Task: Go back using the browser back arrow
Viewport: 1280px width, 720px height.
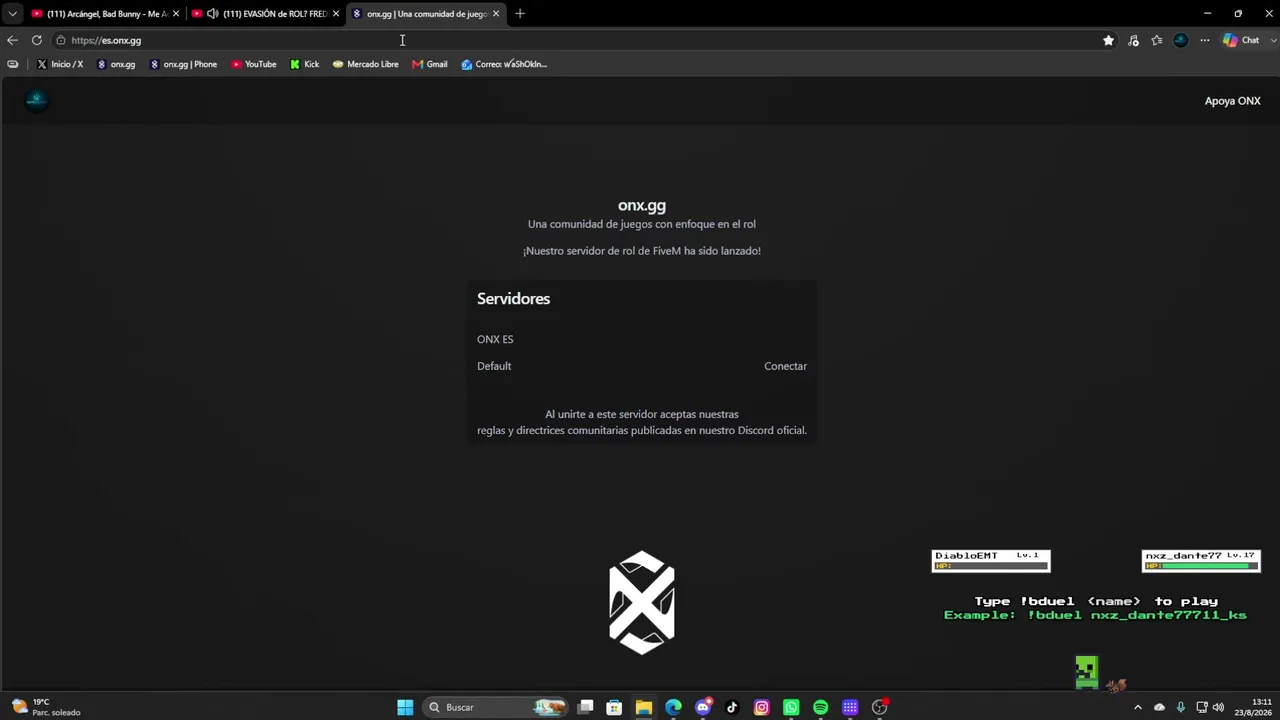Action: [x=12, y=40]
